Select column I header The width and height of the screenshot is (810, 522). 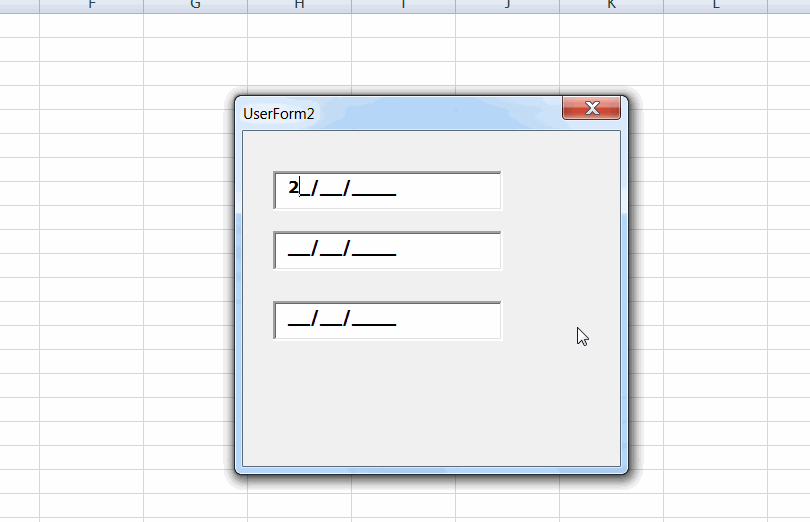[403, 5]
